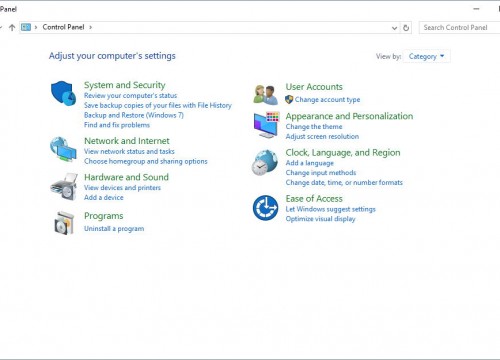The height and width of the screenshot is (360, 500).
Task: Open Change date, time, or number formats
Action: [x=344, y=183]
